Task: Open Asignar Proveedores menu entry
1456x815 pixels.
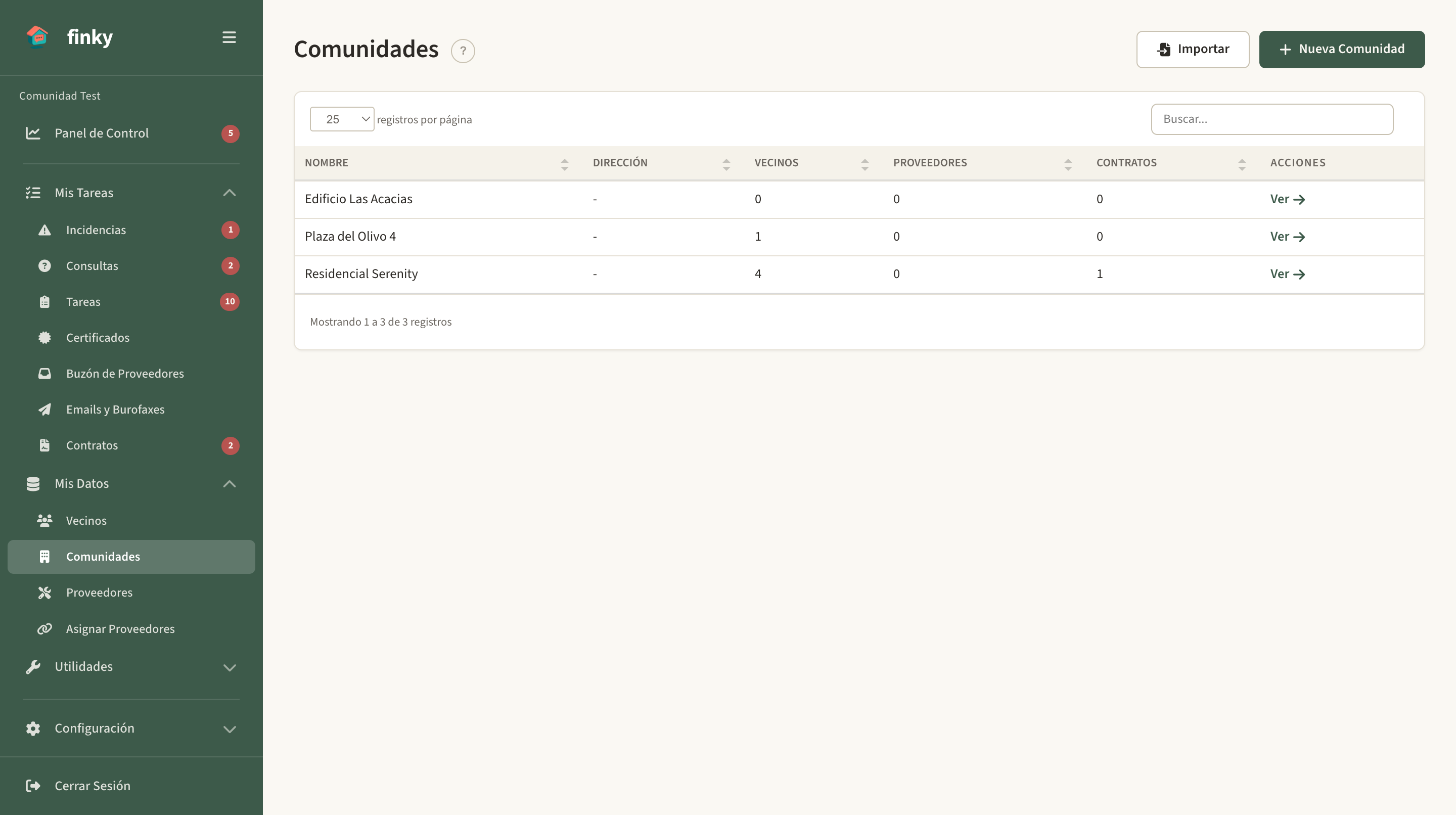Action: [131, 628]
